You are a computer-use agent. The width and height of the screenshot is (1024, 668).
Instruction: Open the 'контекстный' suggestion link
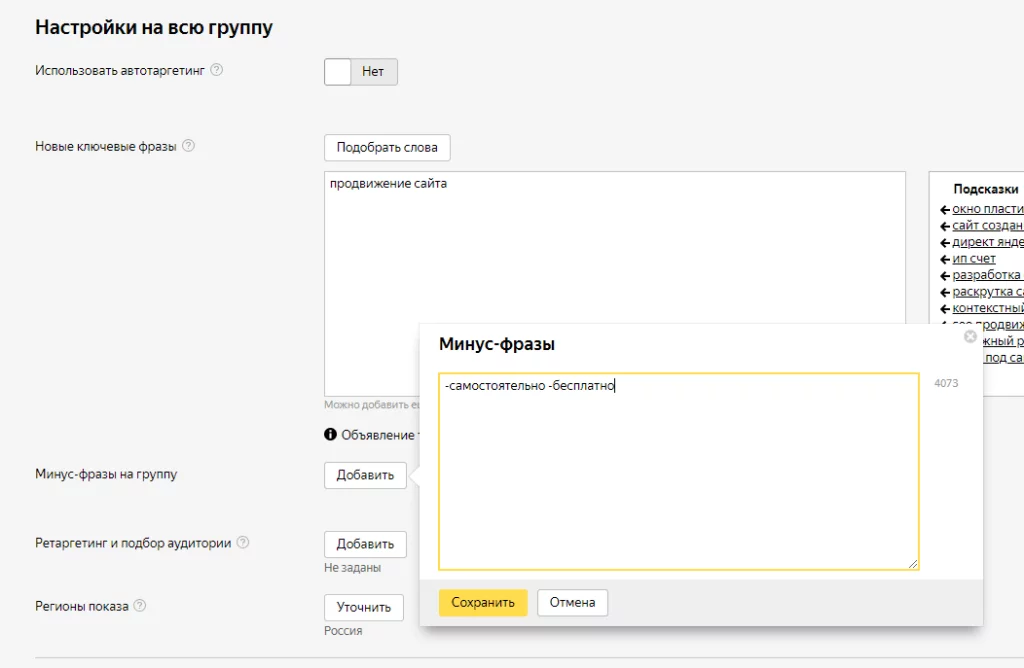pyautogui.click(x=987, y=308)
